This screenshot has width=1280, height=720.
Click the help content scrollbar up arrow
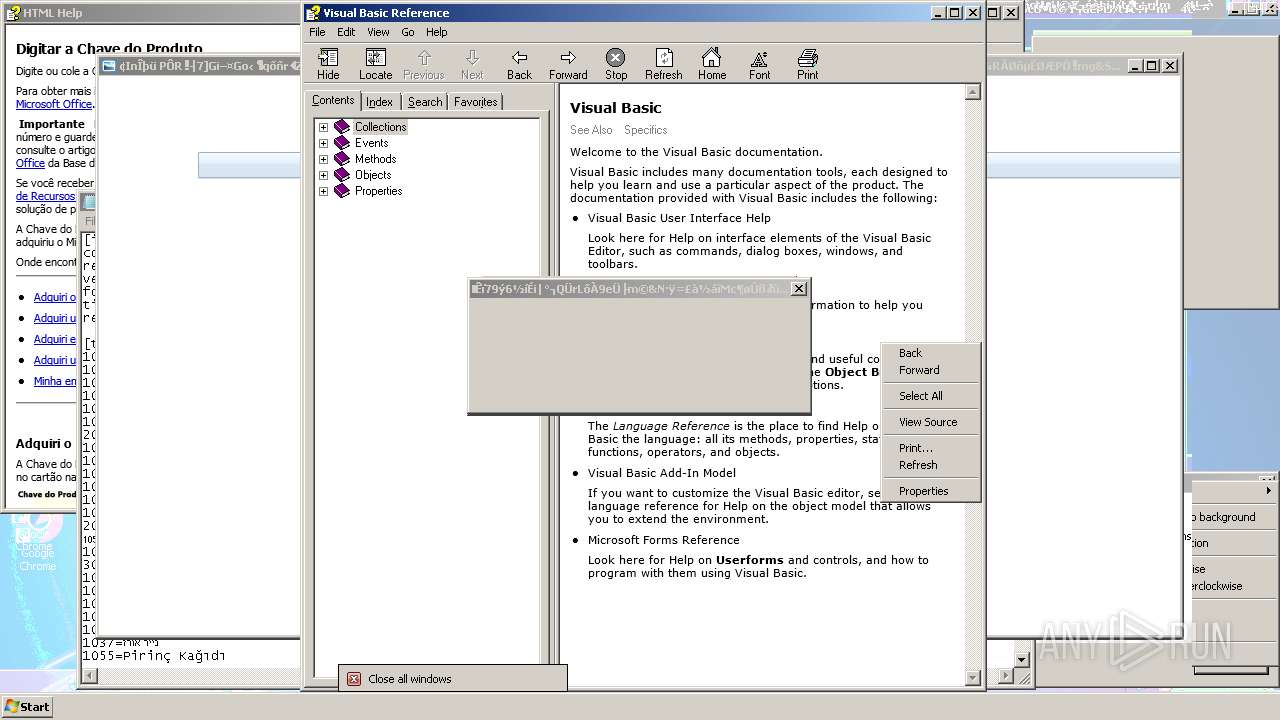click(x=973, y=92)
